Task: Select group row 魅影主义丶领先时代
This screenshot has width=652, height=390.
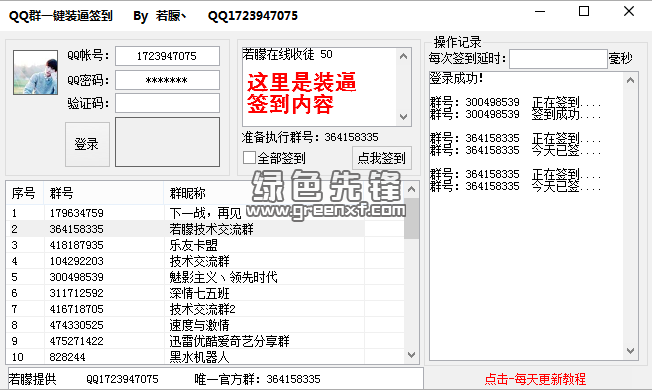Action: click(x=205, y=277)
